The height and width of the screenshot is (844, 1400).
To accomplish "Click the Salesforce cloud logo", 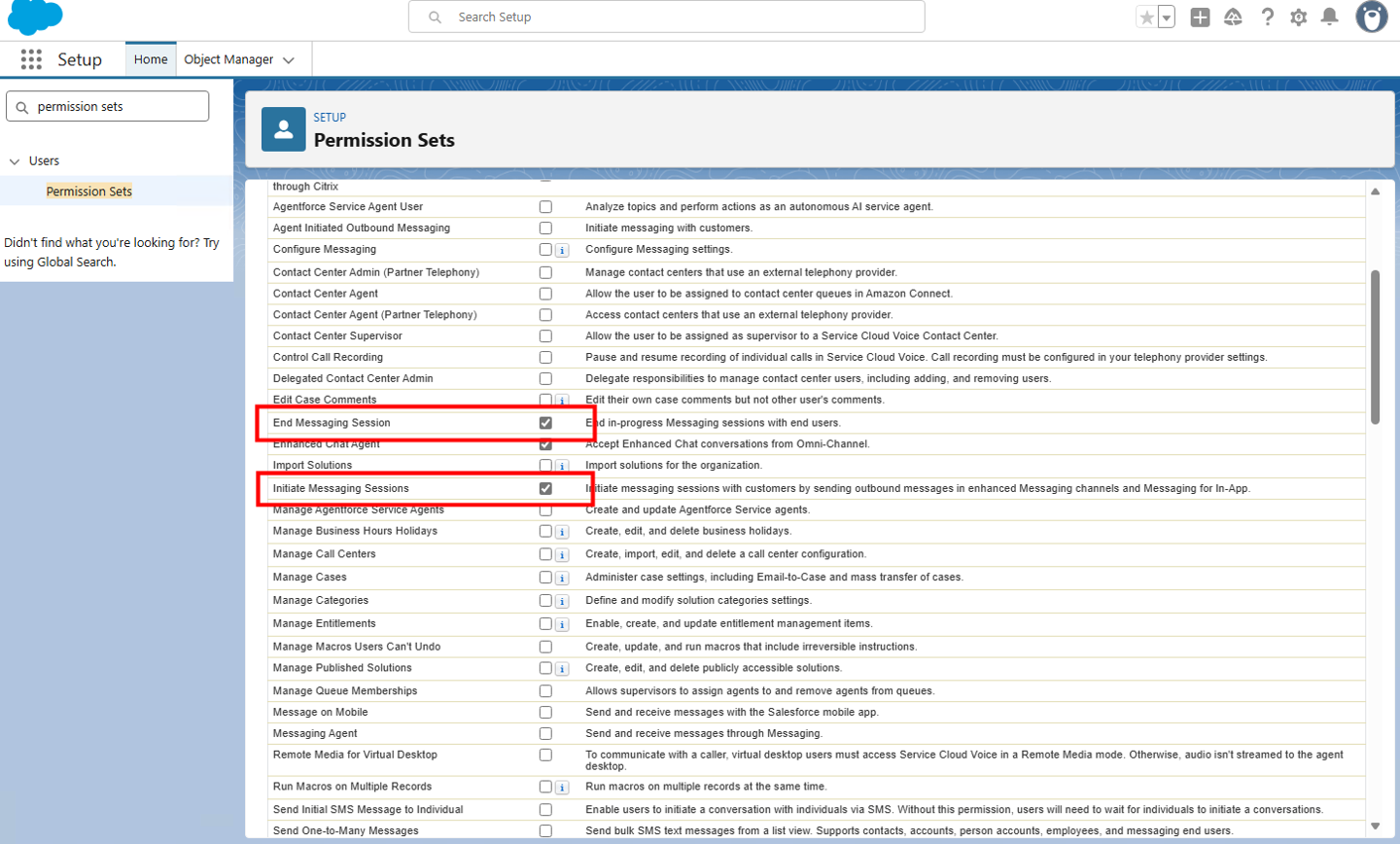I will point(36,17).
